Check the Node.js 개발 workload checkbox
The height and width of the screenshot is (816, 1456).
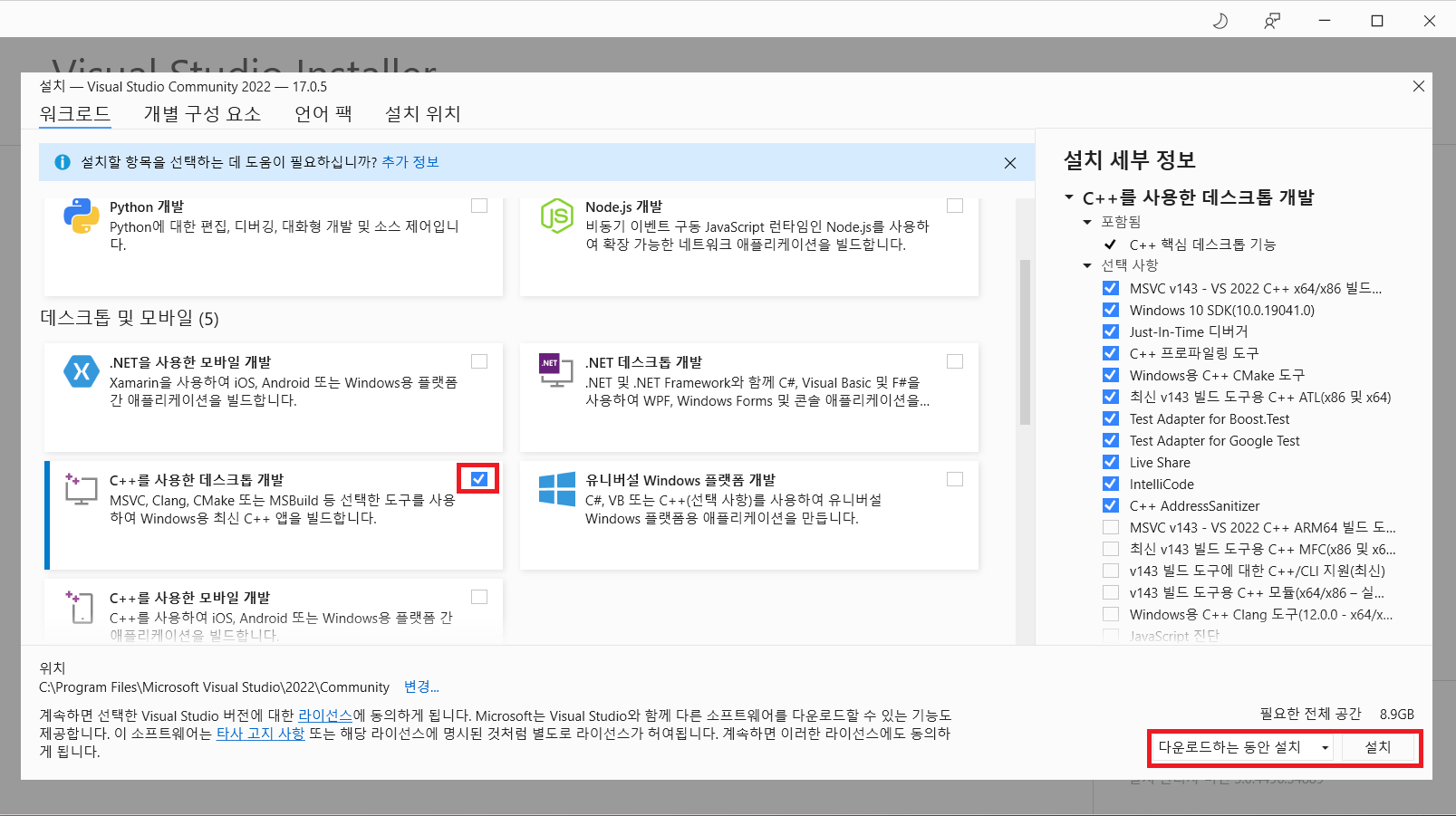955,206
